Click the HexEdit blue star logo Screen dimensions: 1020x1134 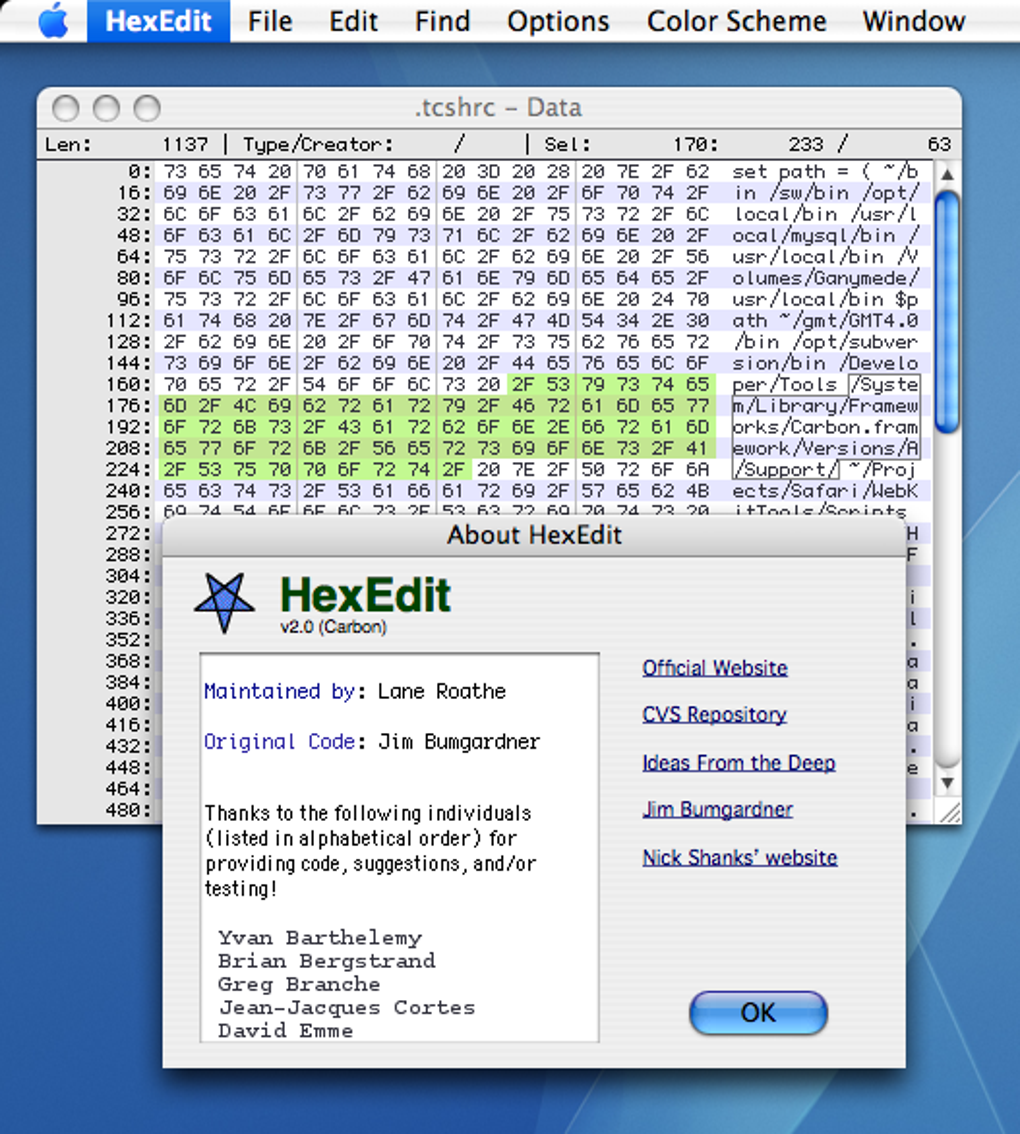[x=224, y=603]
